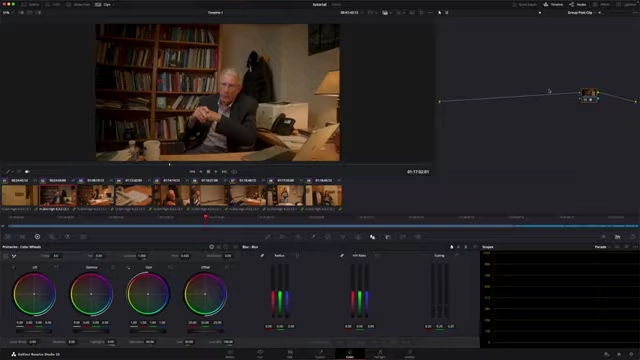Open the Color Warper palette
This screenshot has width=640, height=360.
point(282,237)
